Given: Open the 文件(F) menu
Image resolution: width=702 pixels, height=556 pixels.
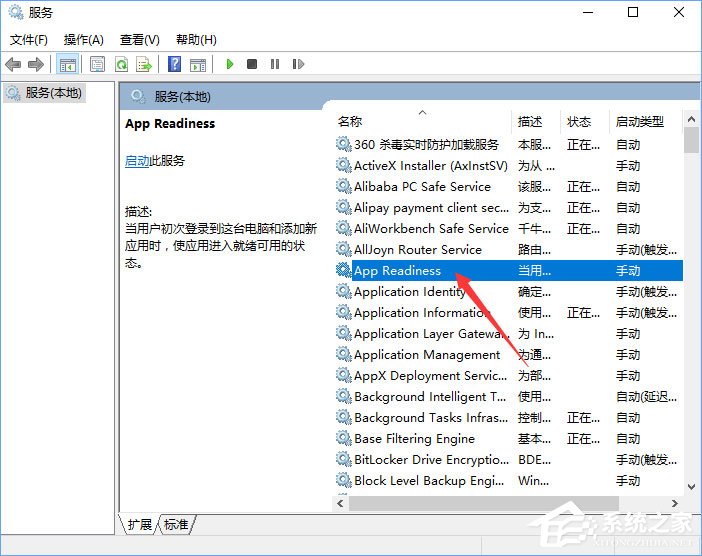Looking at the screenshot, I should pos(29,40).
